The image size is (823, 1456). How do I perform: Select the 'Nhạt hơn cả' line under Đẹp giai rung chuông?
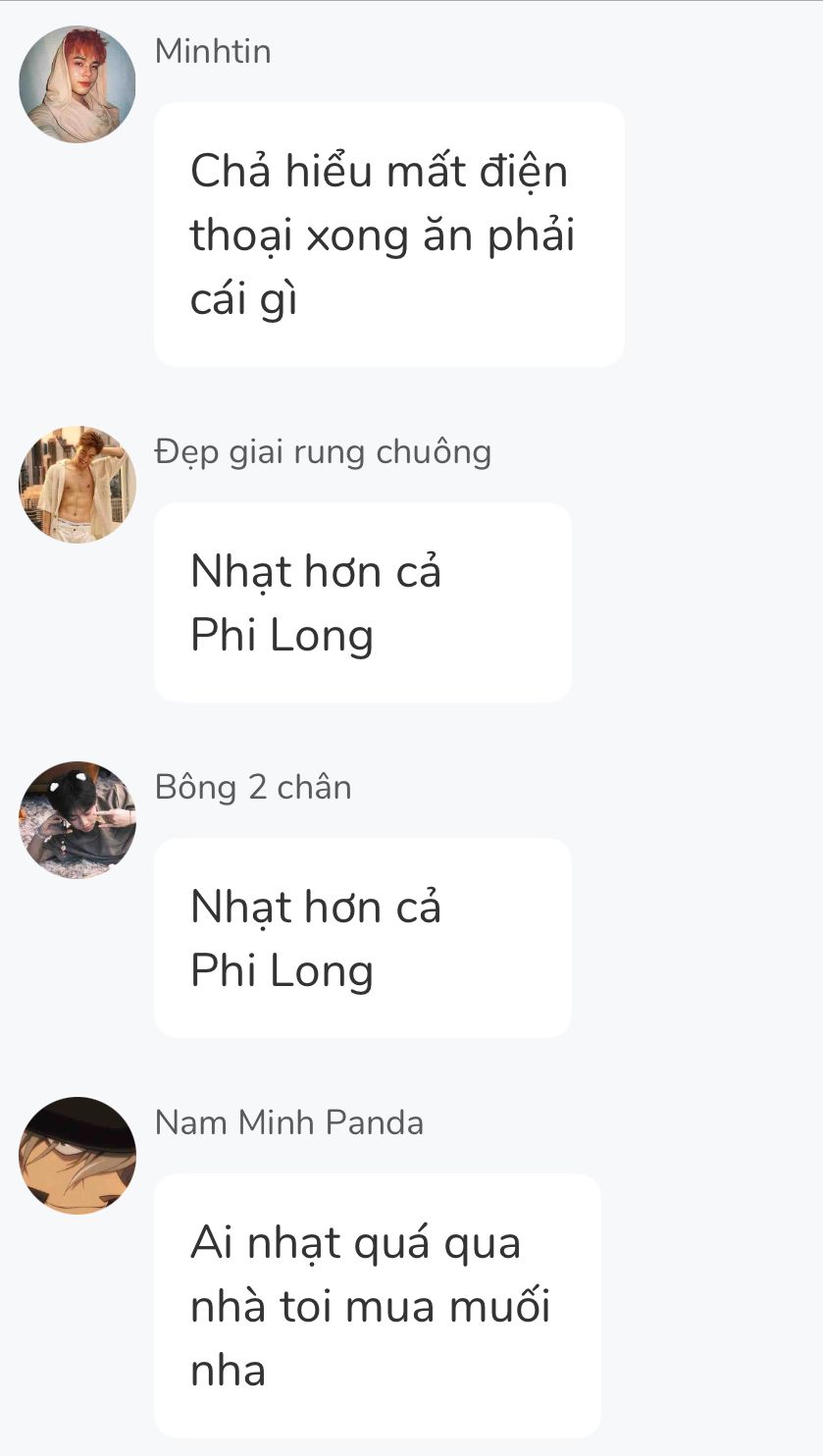coord(316,570)
